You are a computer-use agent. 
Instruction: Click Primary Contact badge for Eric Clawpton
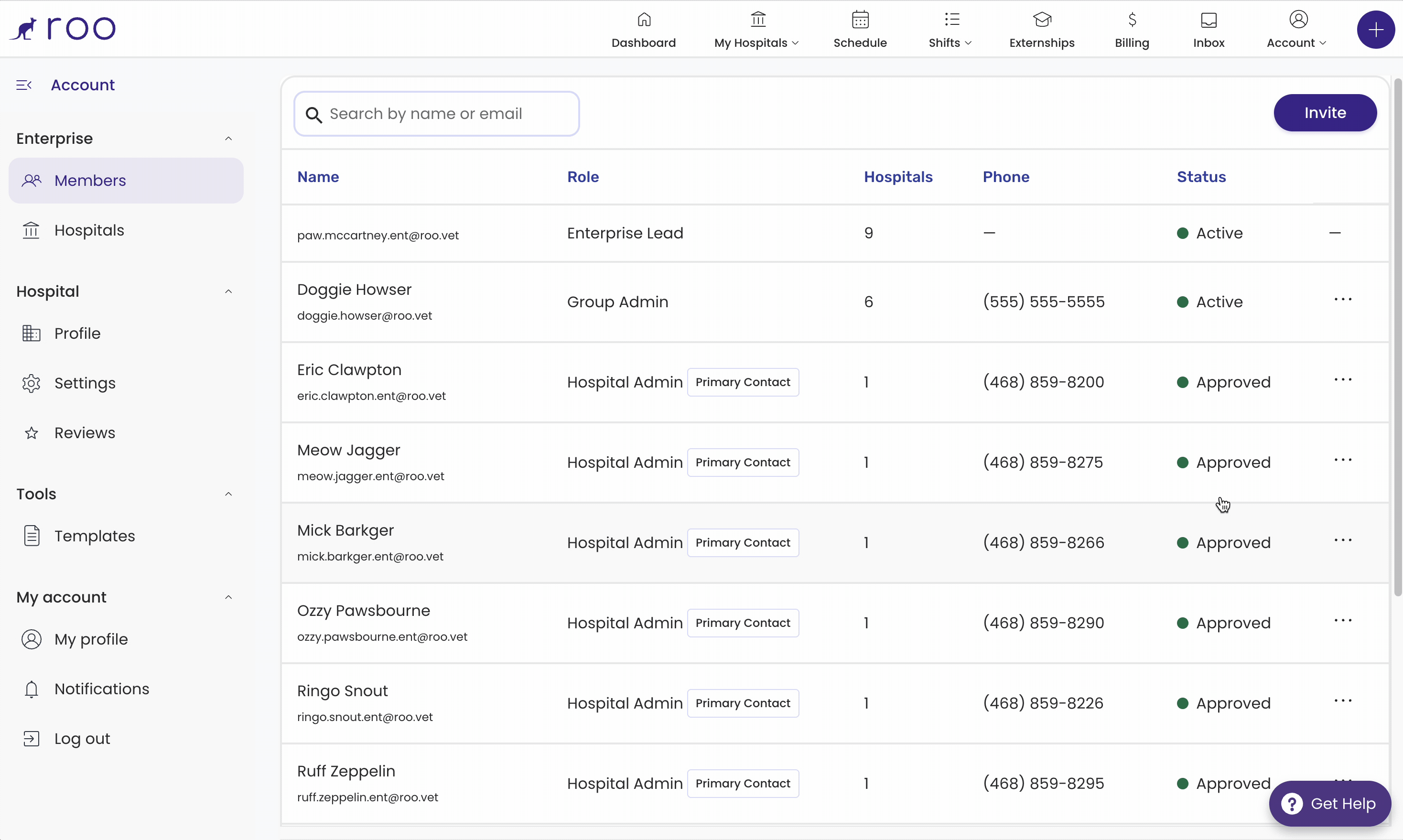743,382
